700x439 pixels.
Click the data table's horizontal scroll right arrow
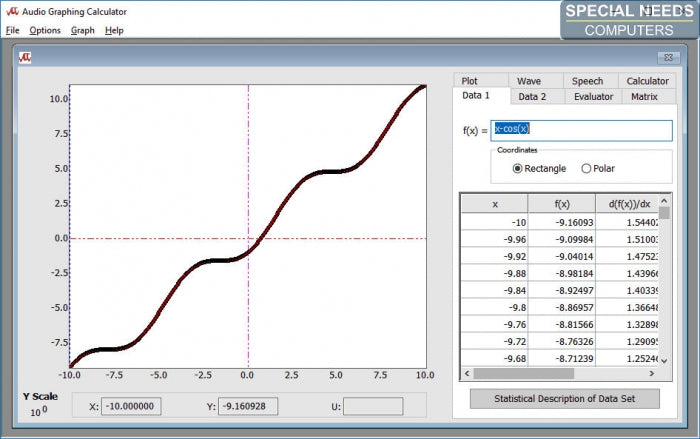coord(653,374)
